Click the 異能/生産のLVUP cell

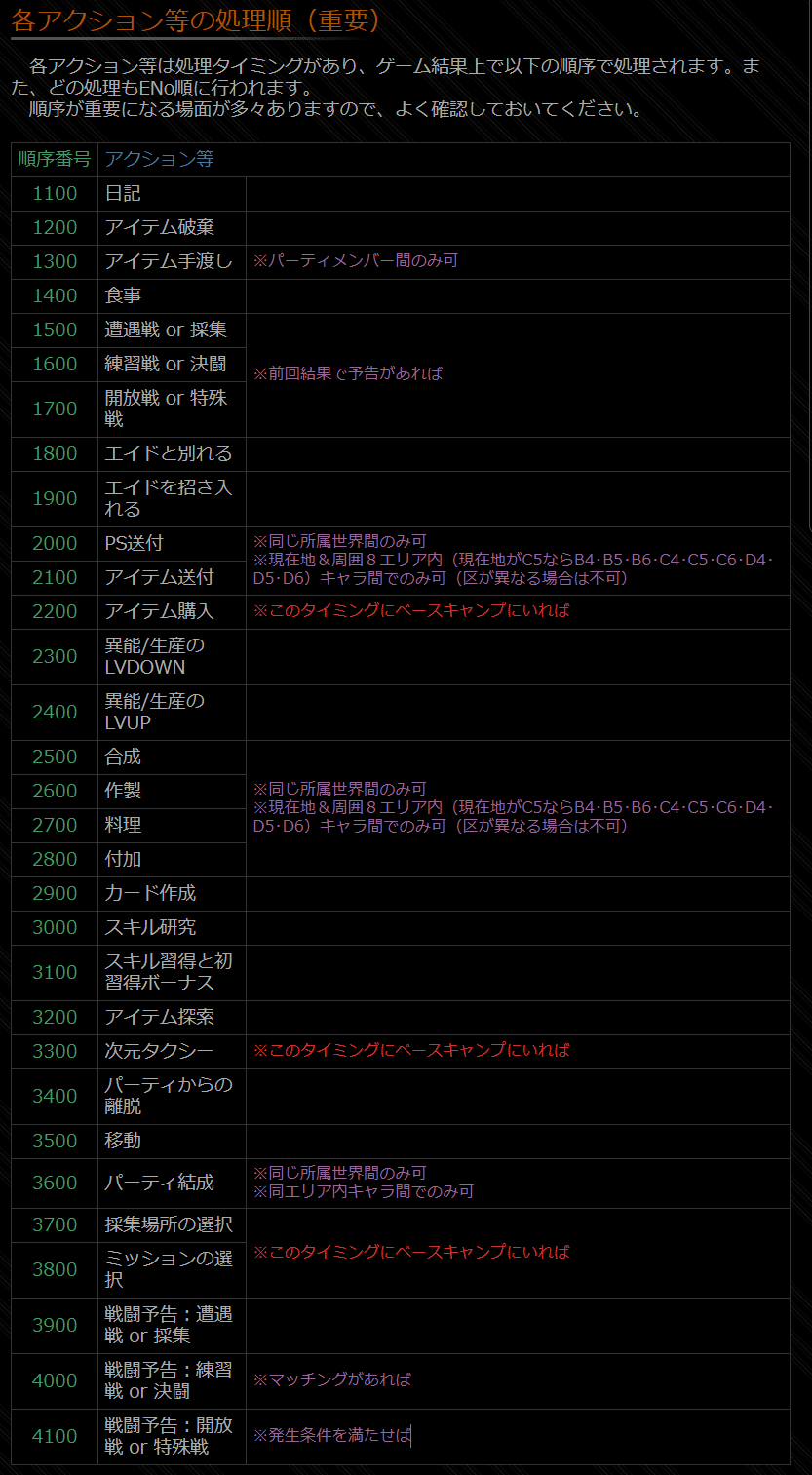pos(172,713)
